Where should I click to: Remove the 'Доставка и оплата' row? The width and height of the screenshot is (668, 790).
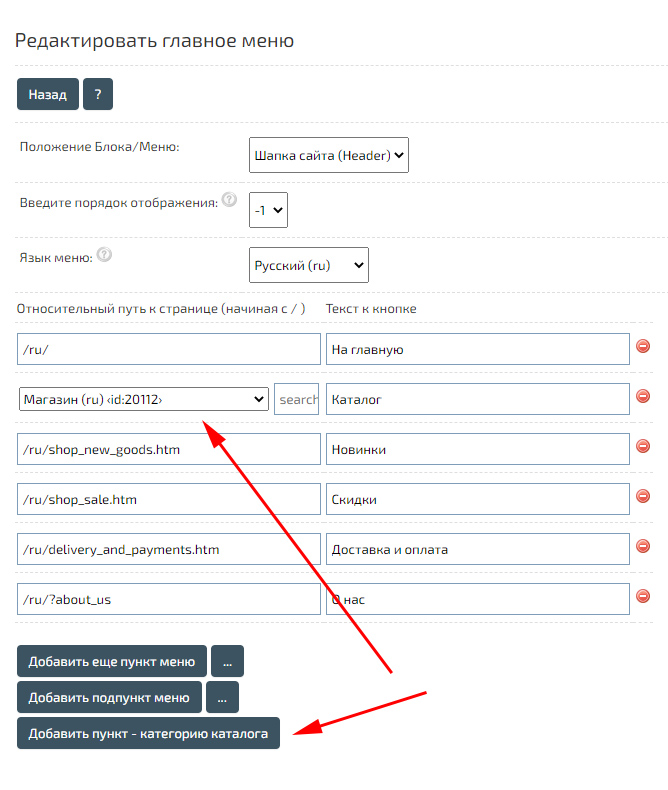[x=643, y=546]
